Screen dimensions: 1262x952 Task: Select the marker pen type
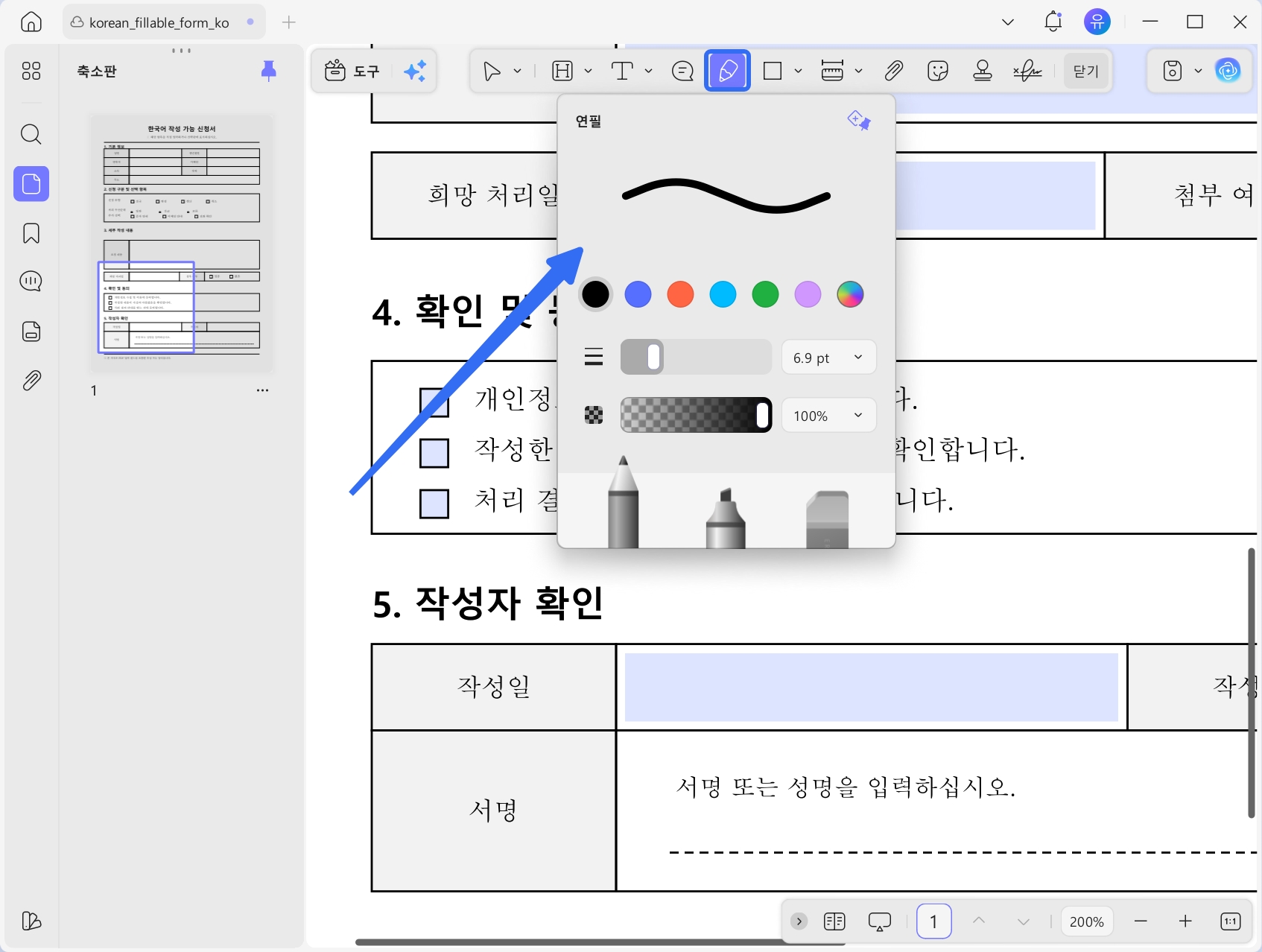click(726, 518)
